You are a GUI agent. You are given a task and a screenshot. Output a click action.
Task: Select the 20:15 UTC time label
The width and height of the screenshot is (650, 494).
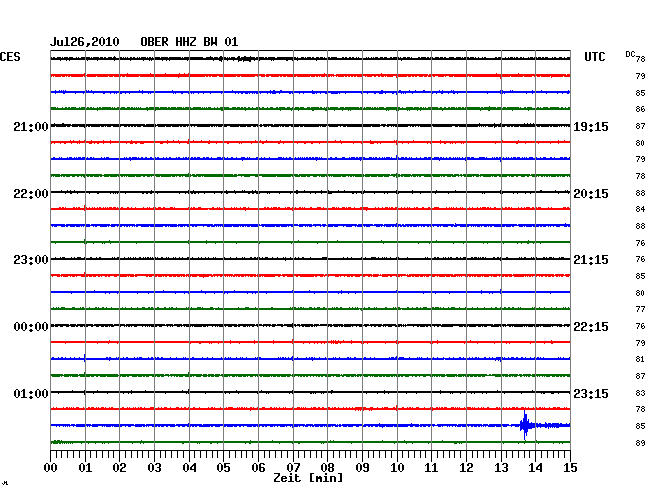coord(591,194)
